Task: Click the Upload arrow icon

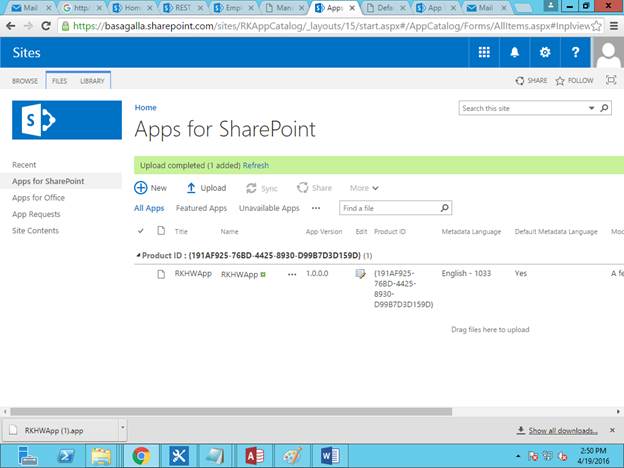Action: [x=191, y=188]
